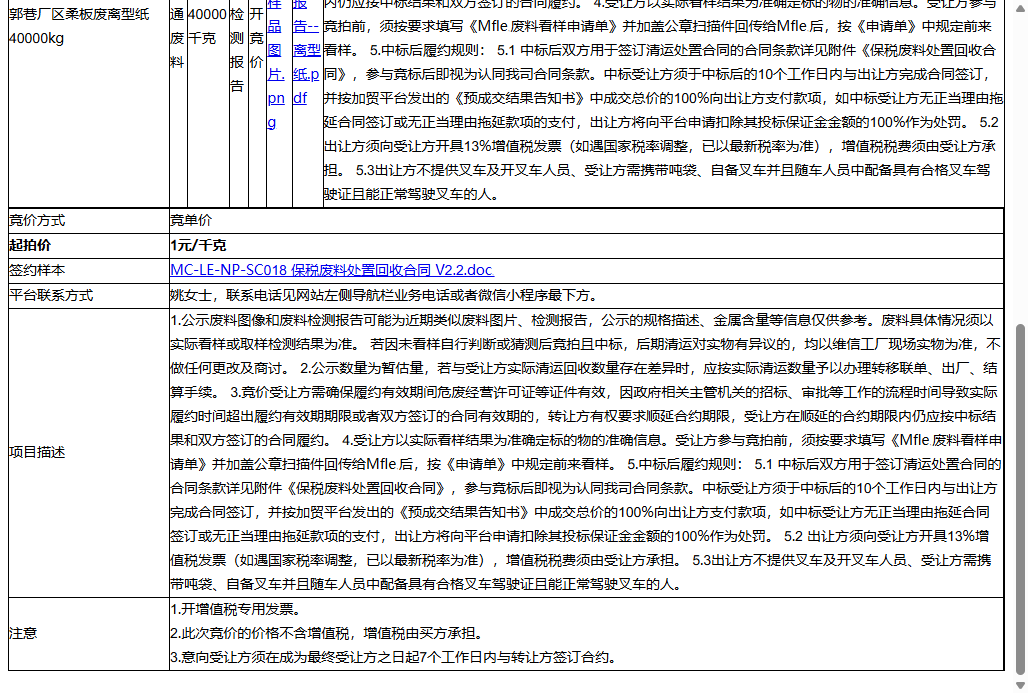1028x693 pixels.
Task: Click the line 1.开增值税专用发票。
Action: point(235,609)
